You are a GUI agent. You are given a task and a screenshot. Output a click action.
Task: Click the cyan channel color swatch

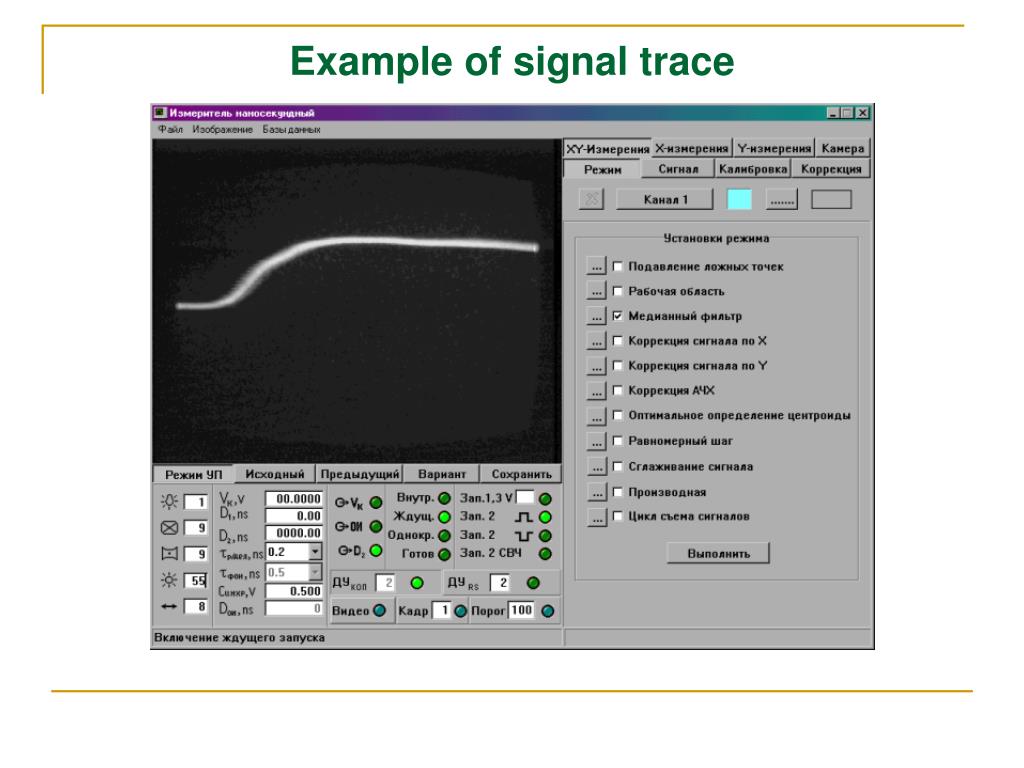739,199
